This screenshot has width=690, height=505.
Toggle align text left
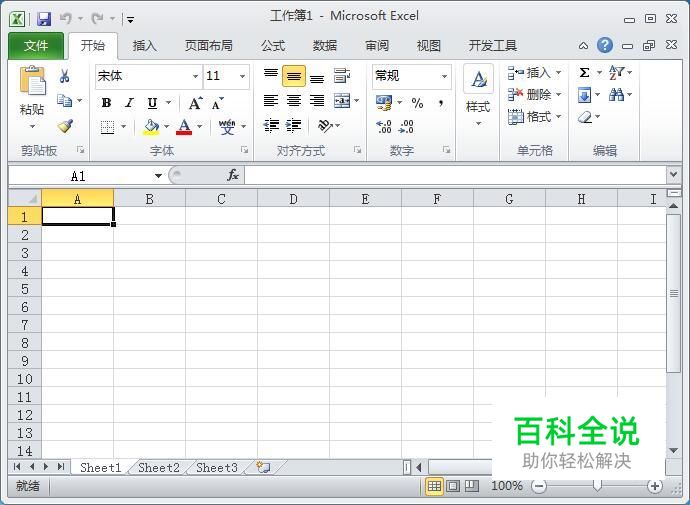271,101
